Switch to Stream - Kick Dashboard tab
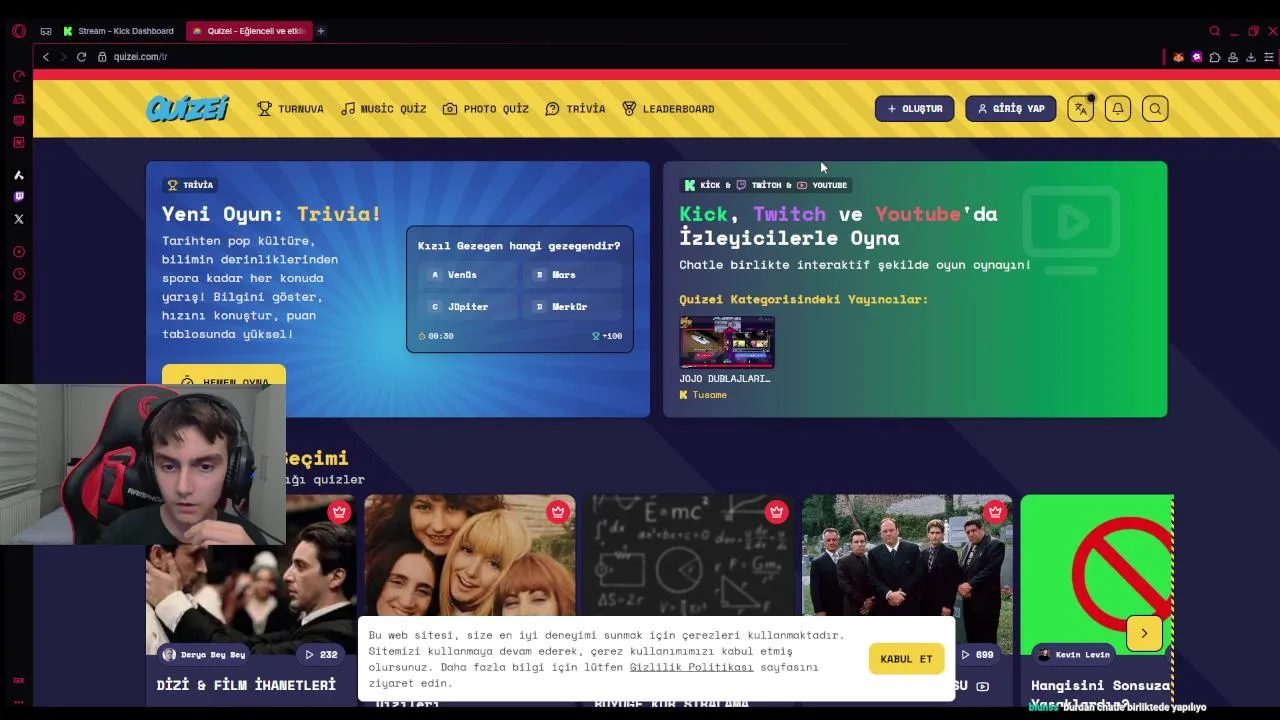This screenshot has height=720, width=1280. 118,31
